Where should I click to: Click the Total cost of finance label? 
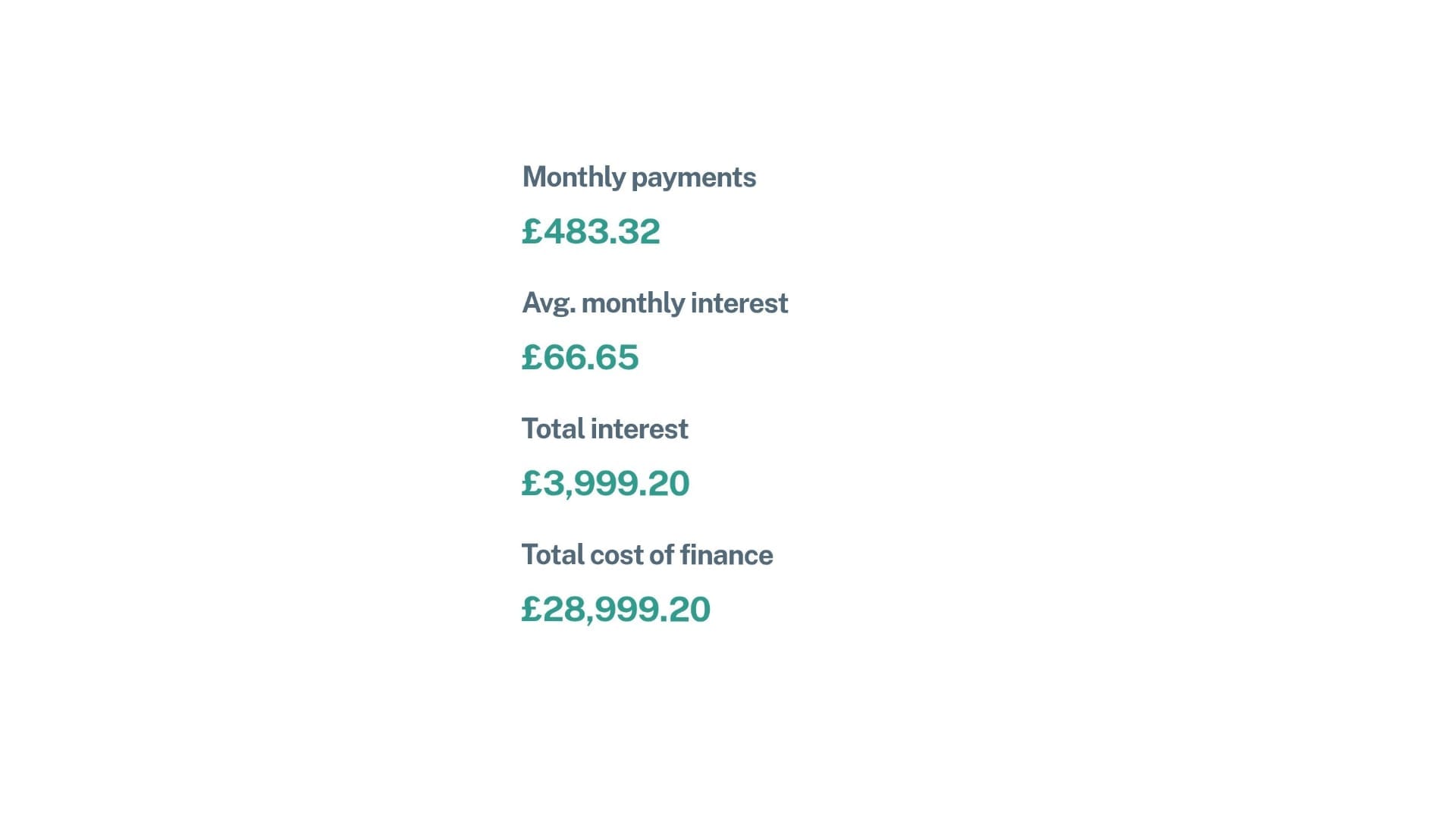[x=648, y=555]
